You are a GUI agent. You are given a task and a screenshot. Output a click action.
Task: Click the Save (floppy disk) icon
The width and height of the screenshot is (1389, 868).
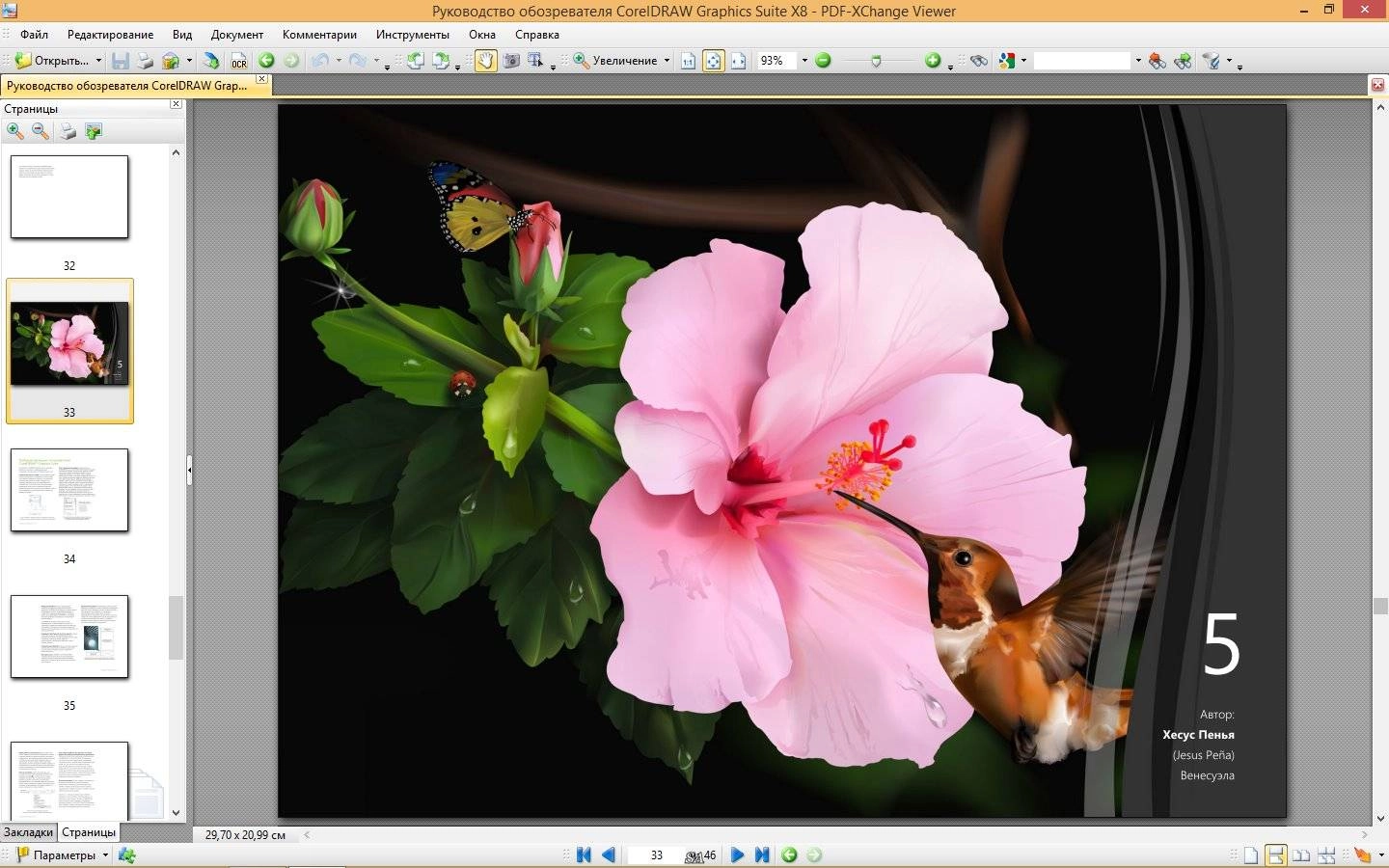coord(121,61)
